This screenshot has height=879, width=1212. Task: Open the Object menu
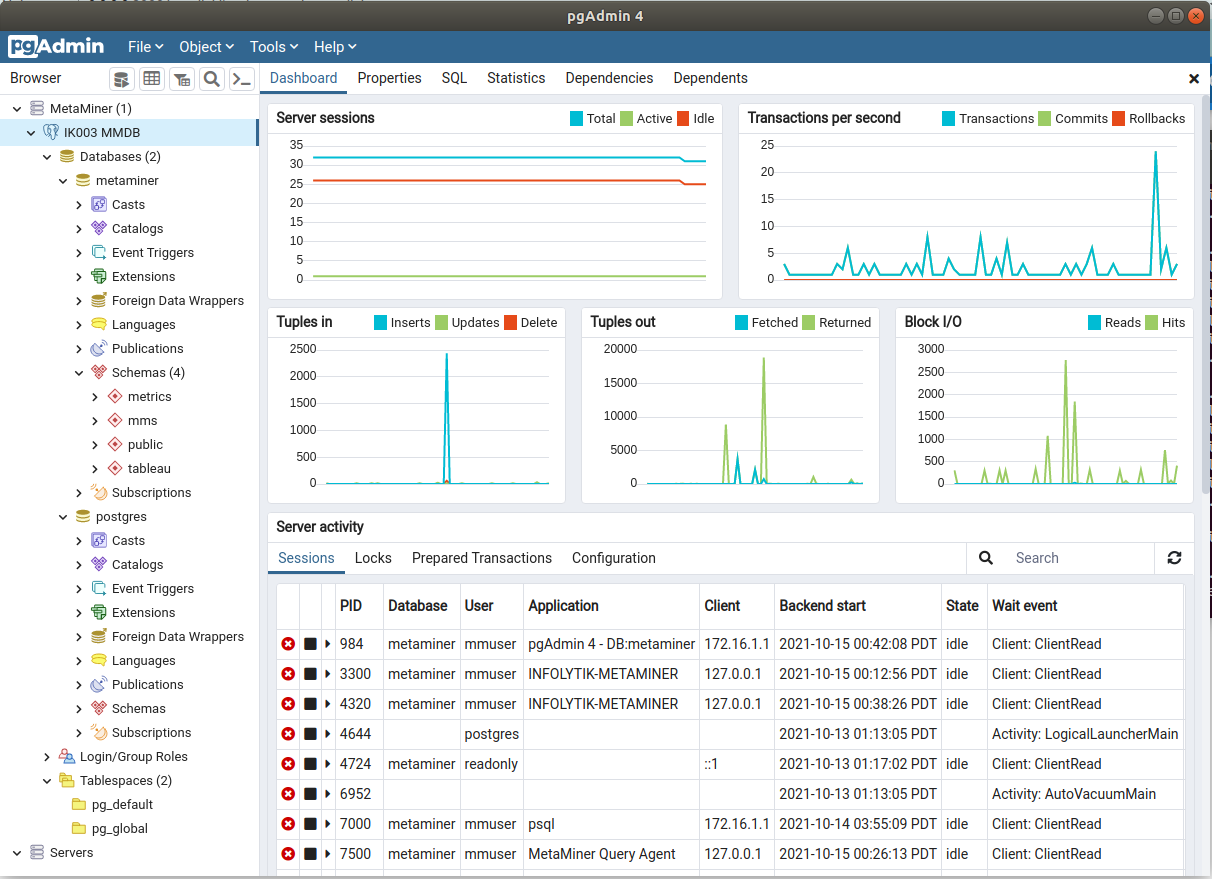click(x=206, y=47)
